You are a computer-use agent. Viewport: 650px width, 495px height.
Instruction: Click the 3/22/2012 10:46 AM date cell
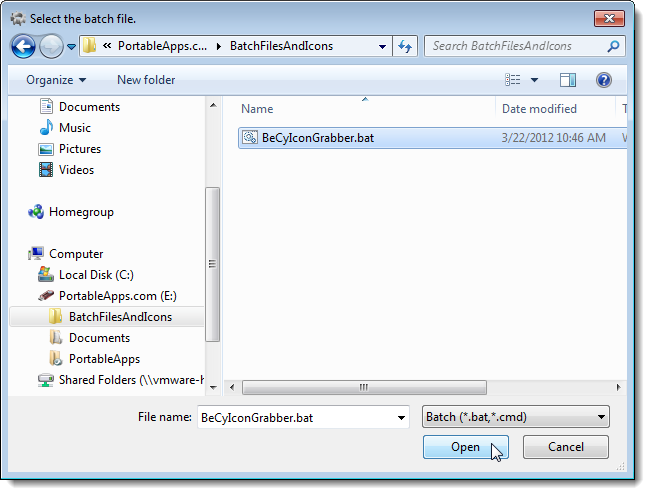click(553, 138)
